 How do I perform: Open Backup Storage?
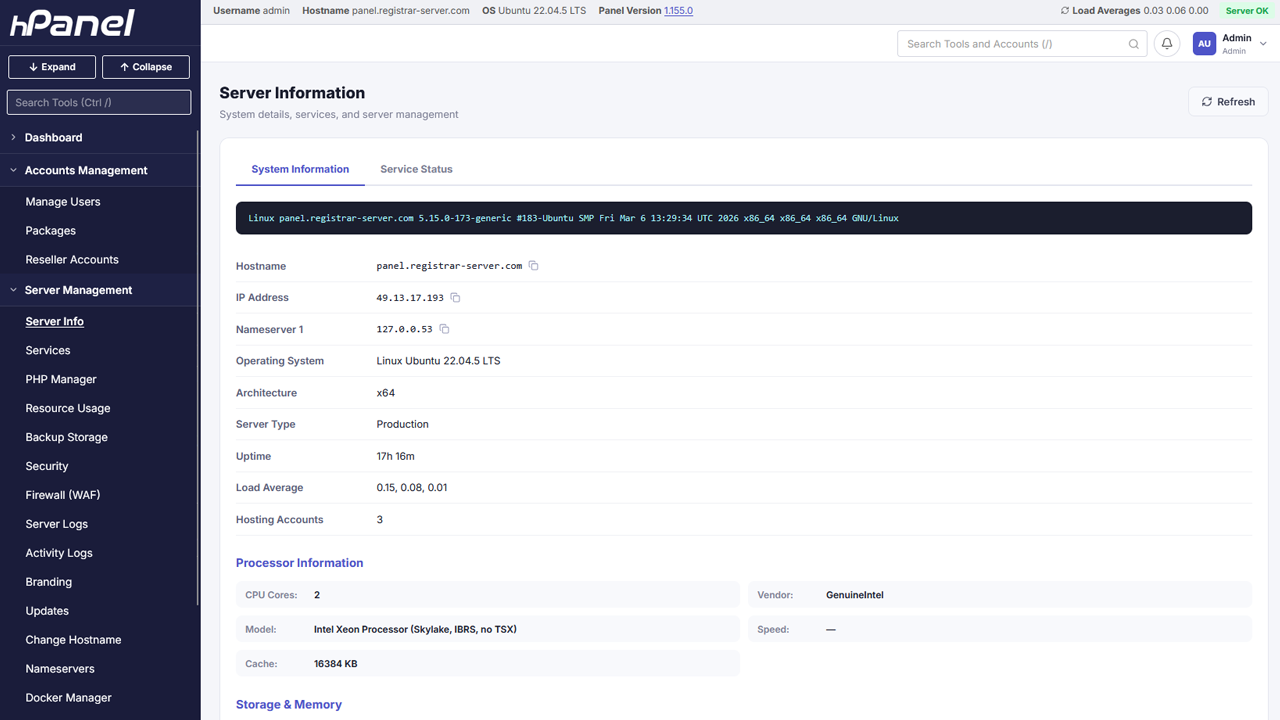coord(67,438)
